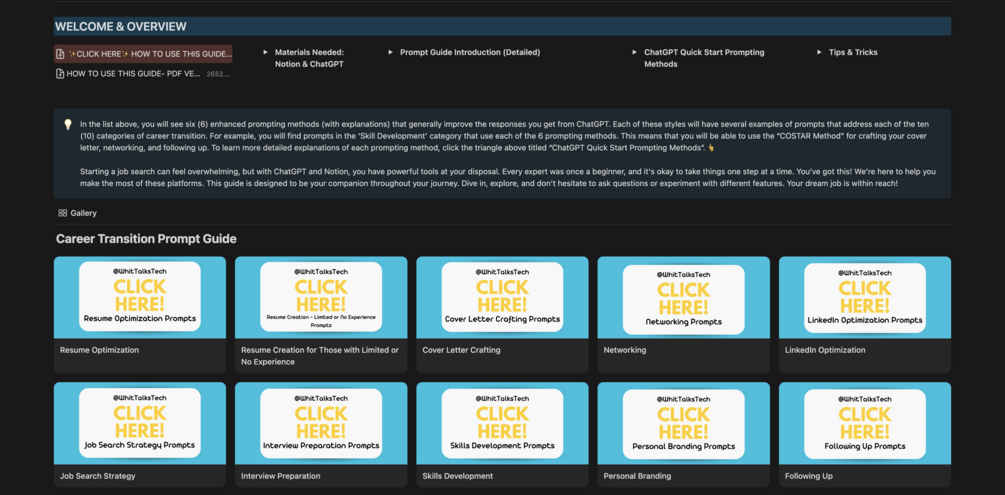Image resolution: width=1005 pixels, height=495 pixels.
Task: Select the Gallery view tab
Action: [x=78, y=213]
